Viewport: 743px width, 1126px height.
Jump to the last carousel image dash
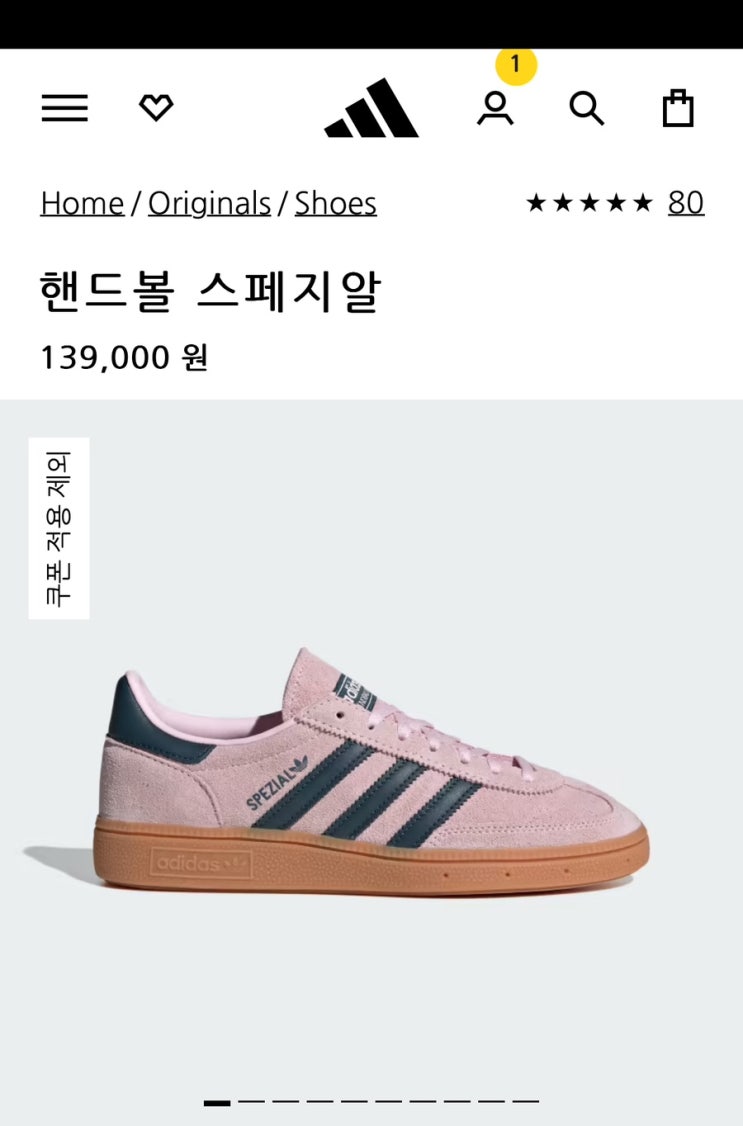(525, 1102)
